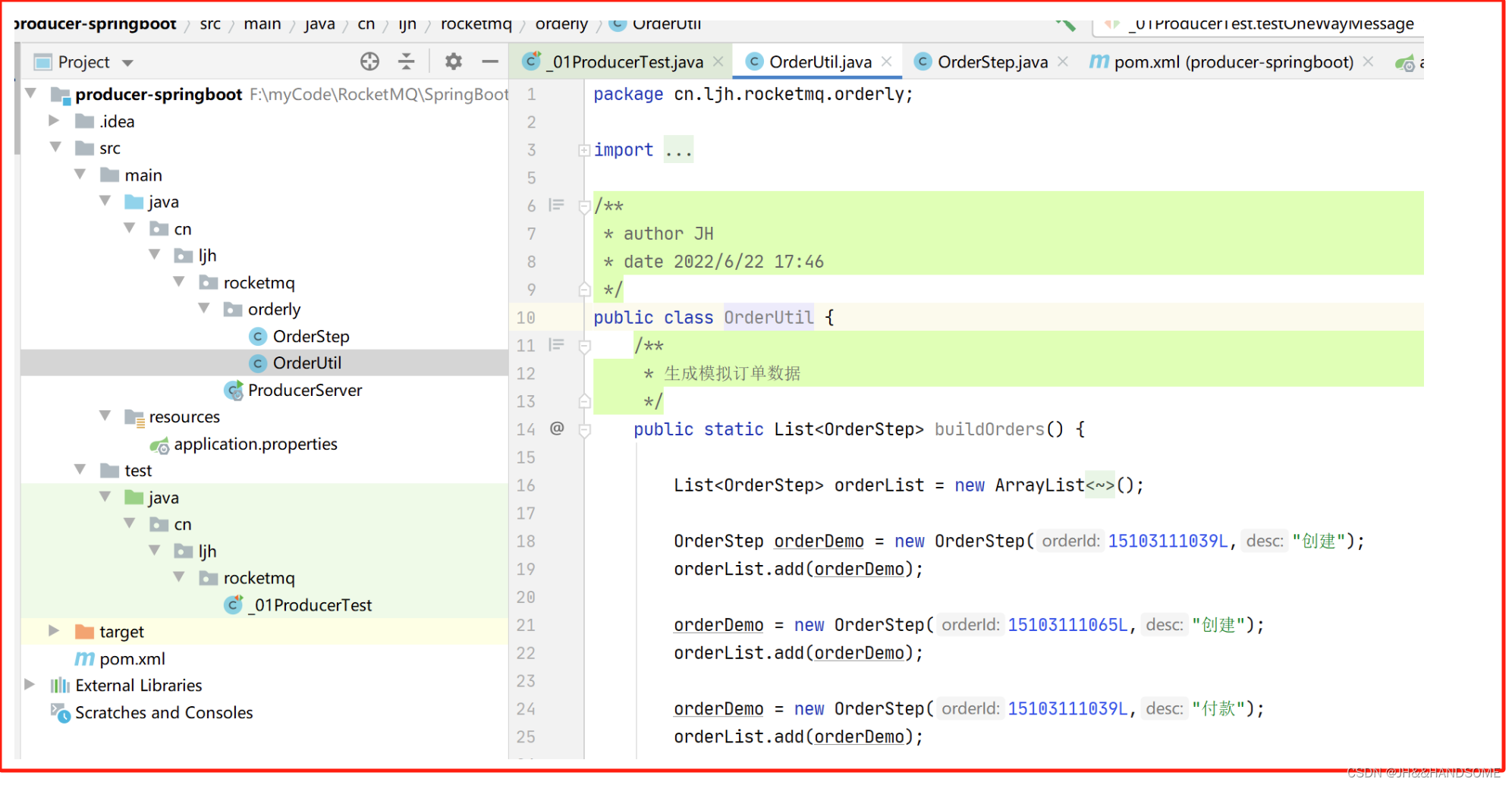This screenshot has width=1512, height=785.
Task: Select application.properties file
Action: click(x=244, y=444)
